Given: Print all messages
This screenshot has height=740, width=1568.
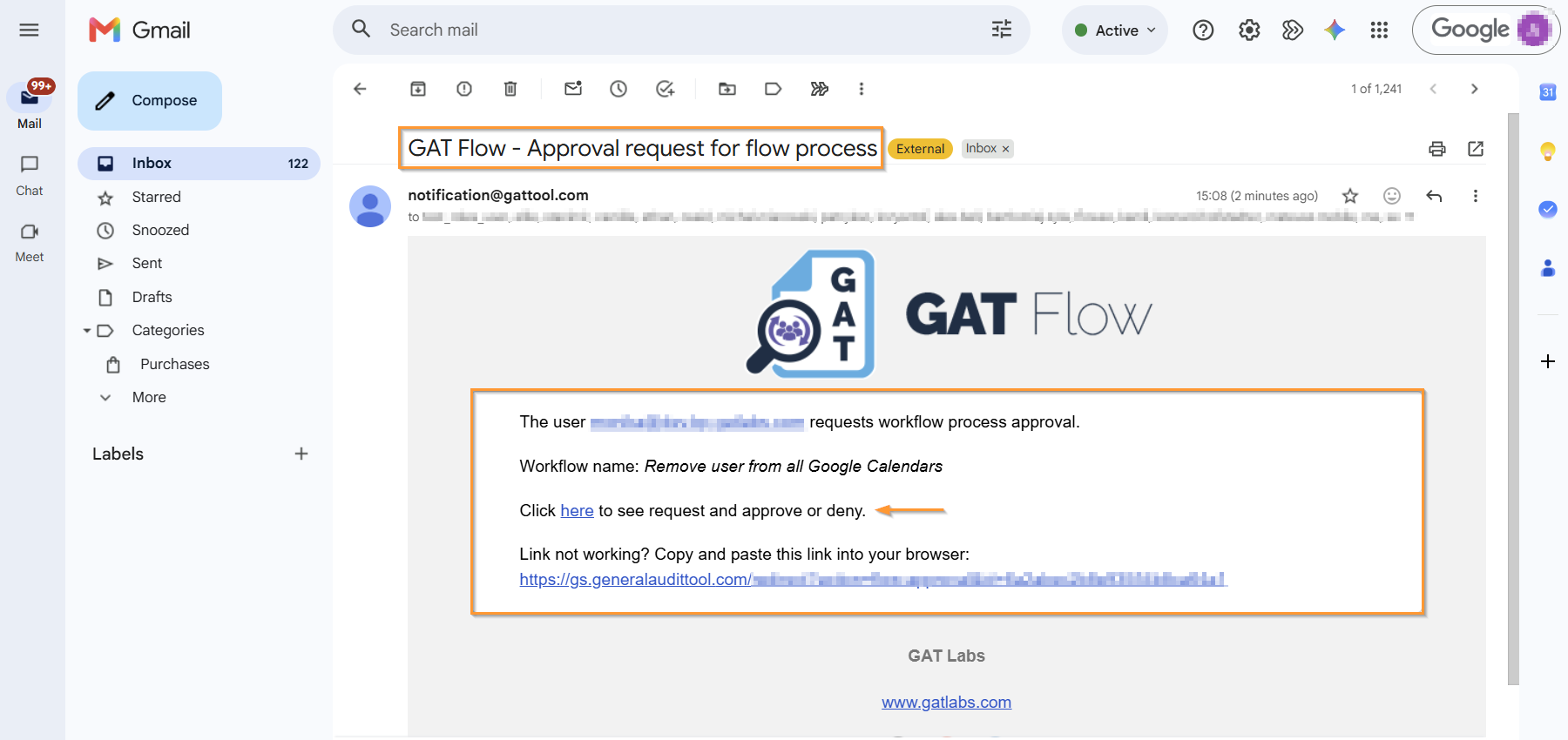Looking at the screenshot, I should [1437, 149].
